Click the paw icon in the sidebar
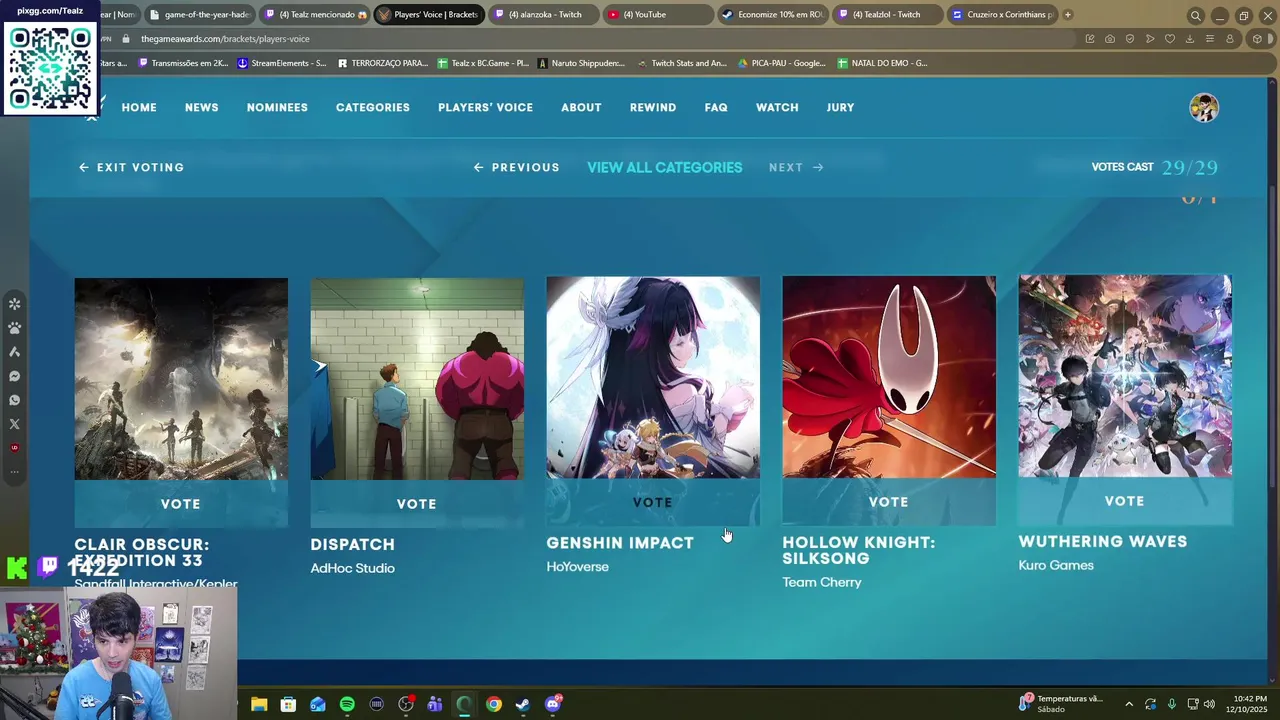Viewport: 1280px width, 720px height. [x=14, y=328]
